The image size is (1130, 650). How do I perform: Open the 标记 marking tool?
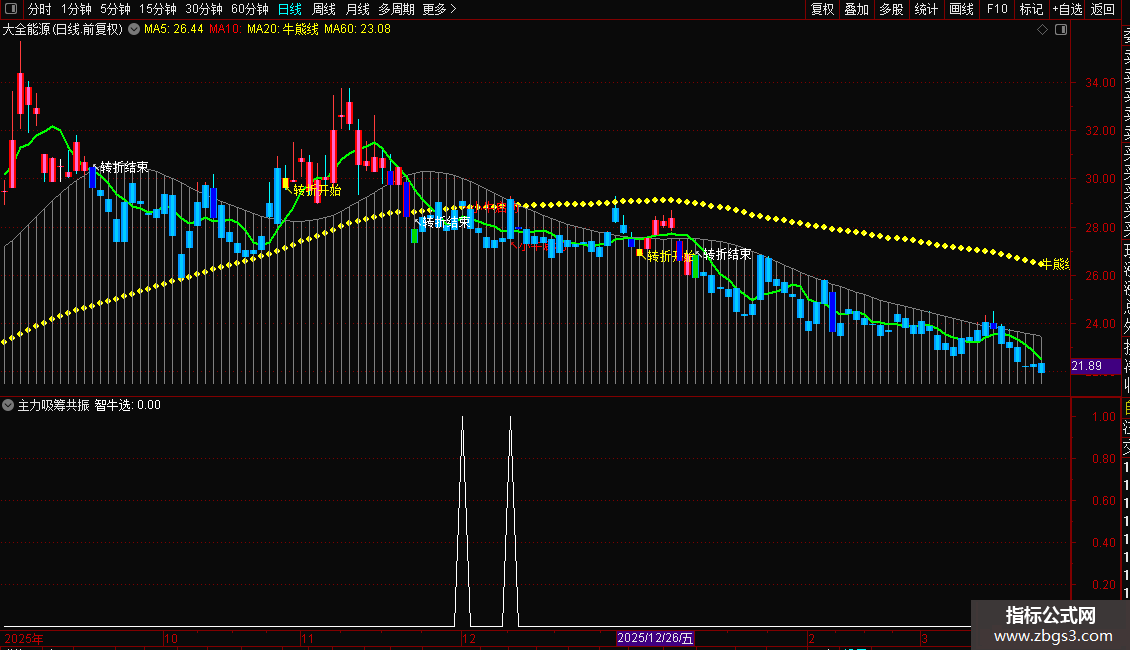[x=1031, y=9]
